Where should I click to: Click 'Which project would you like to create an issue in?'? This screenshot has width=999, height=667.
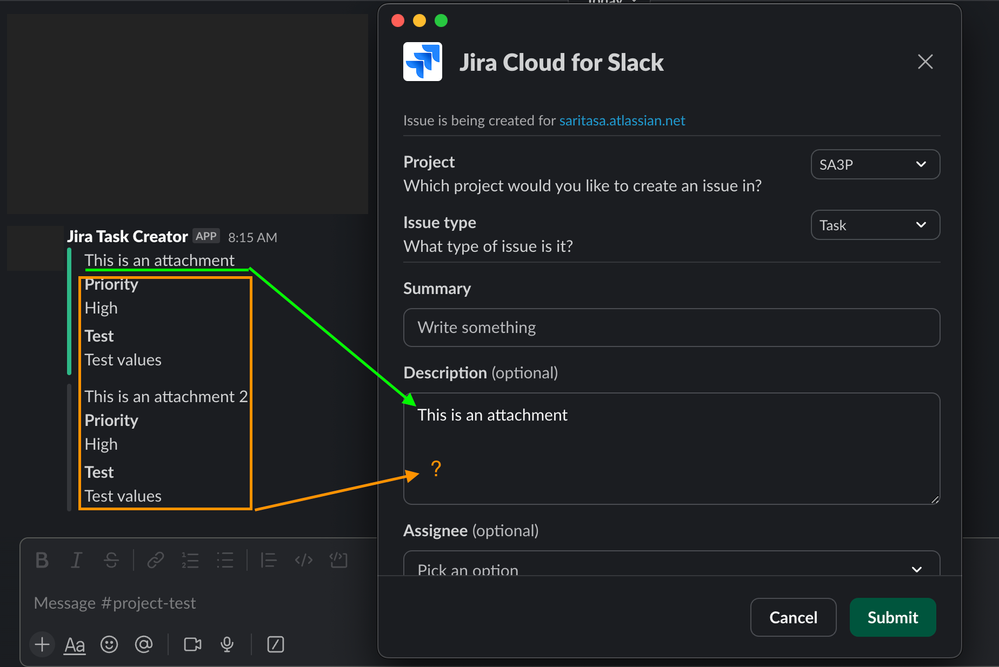(x=582, y=185)
